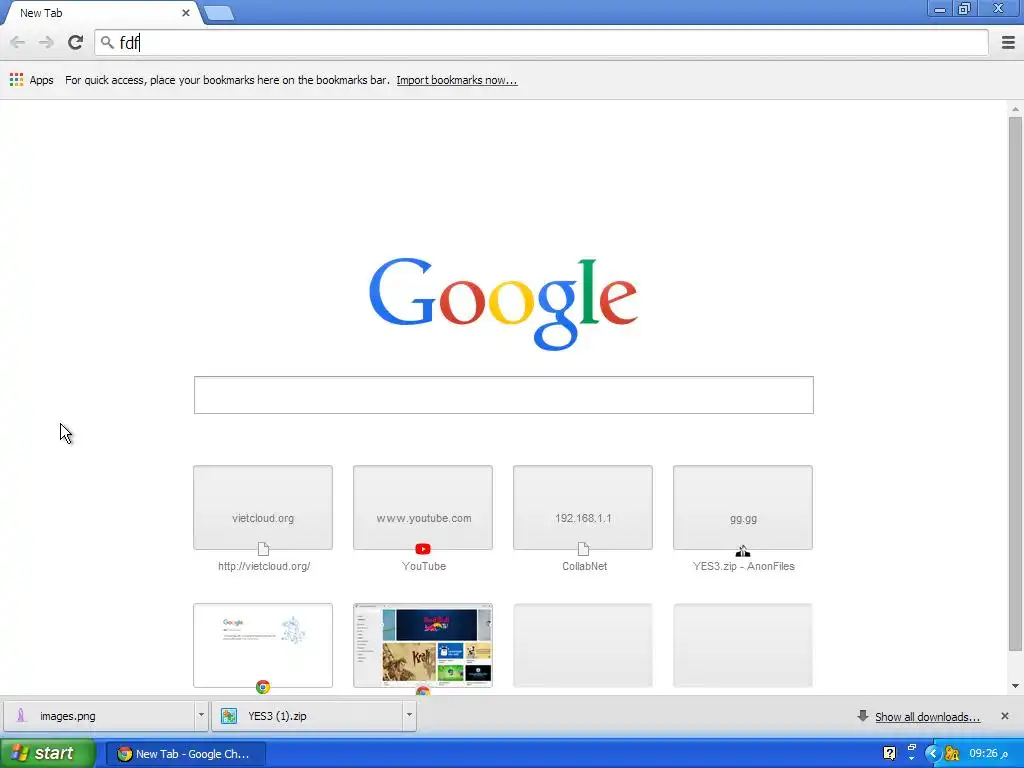Open the Google page preview thumbnail
The image size is (1024, 768).
pos(263,645)
